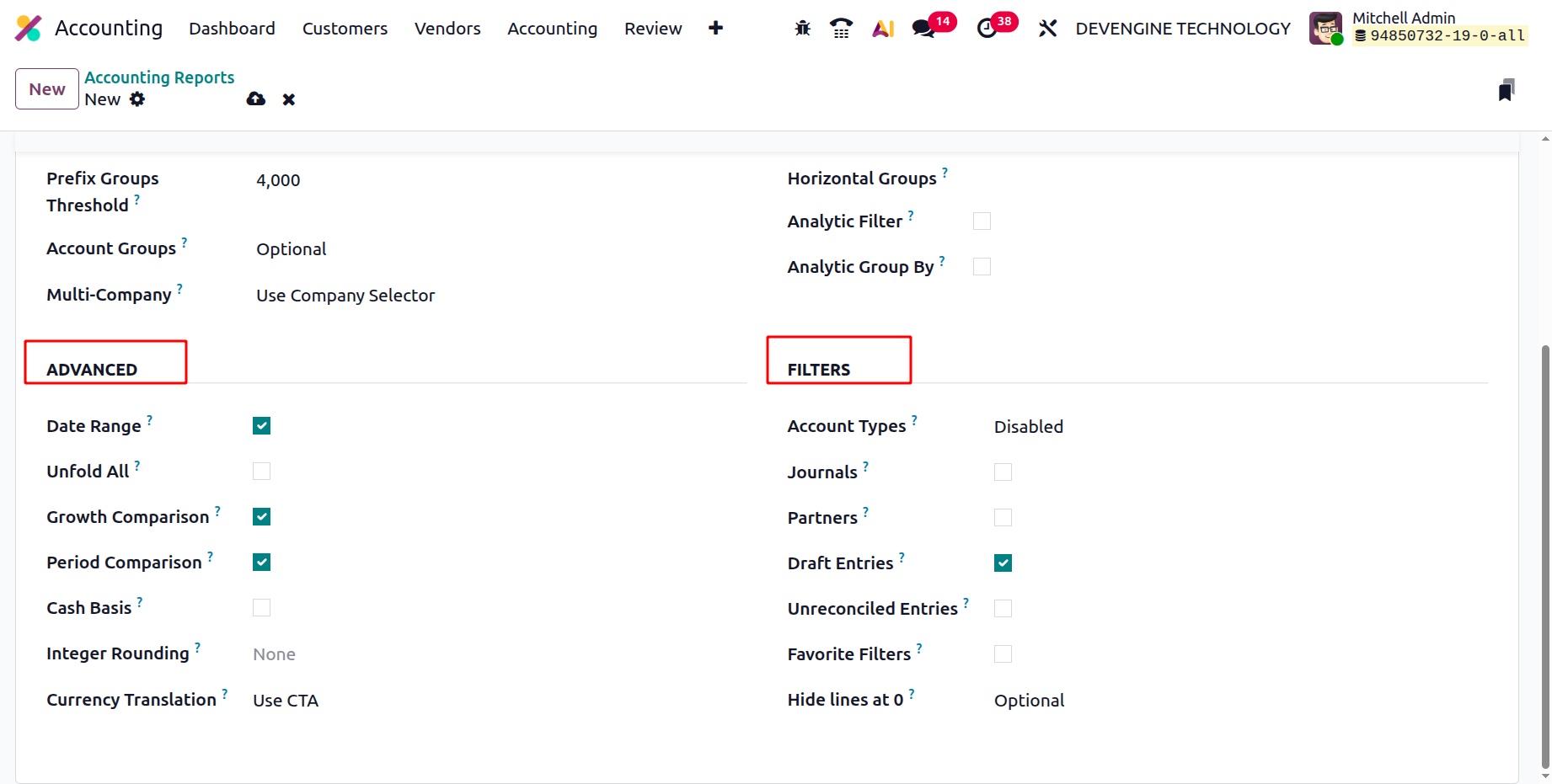Discard changes with the X icon
This screenshot has height=784, width=1552.
(x=289, y=99)
